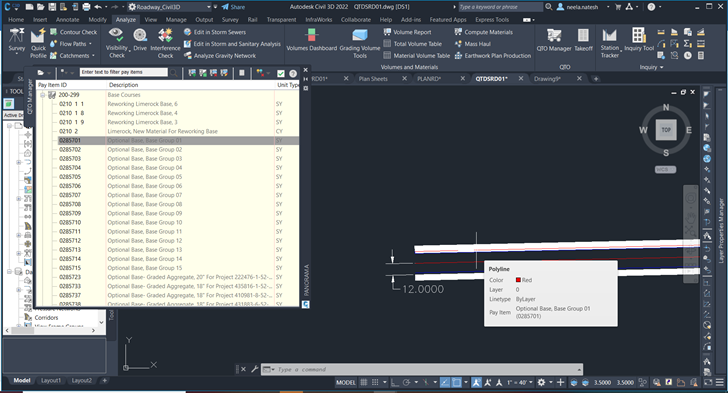
Task: Click the Compute Materials button
Action: pyautogui.click(x=483, y=32)
